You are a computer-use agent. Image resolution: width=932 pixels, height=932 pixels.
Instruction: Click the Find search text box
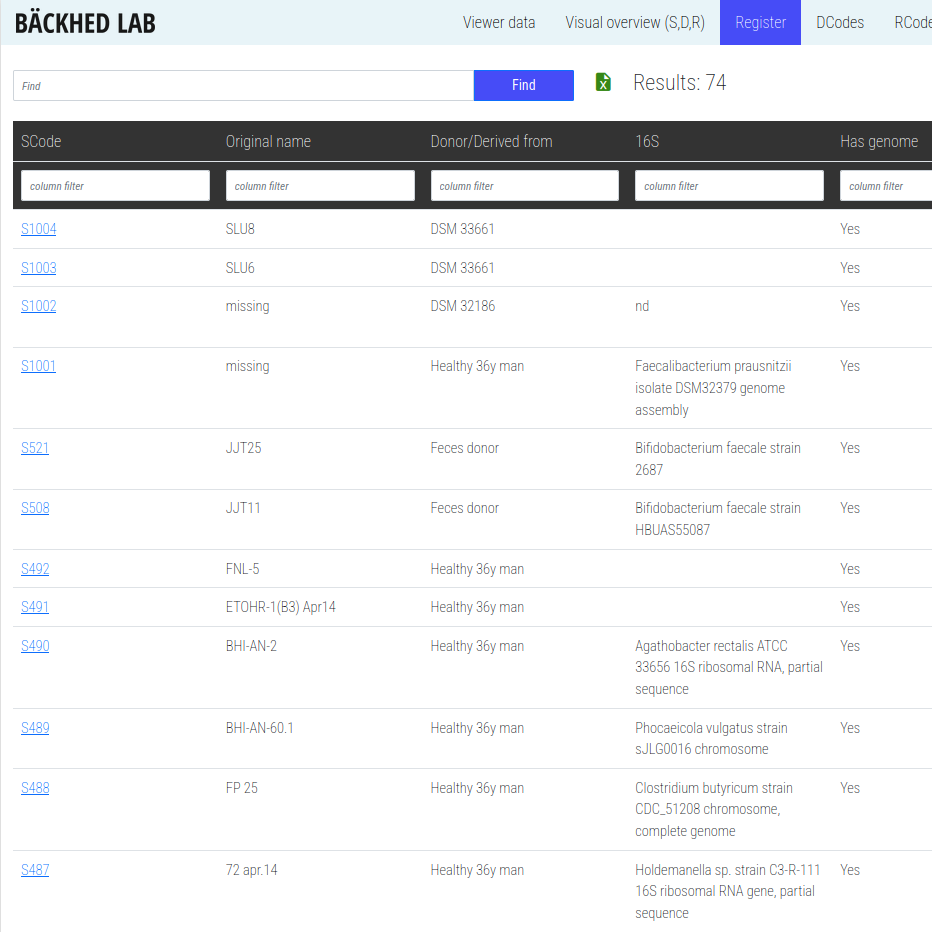pos(243,86)
